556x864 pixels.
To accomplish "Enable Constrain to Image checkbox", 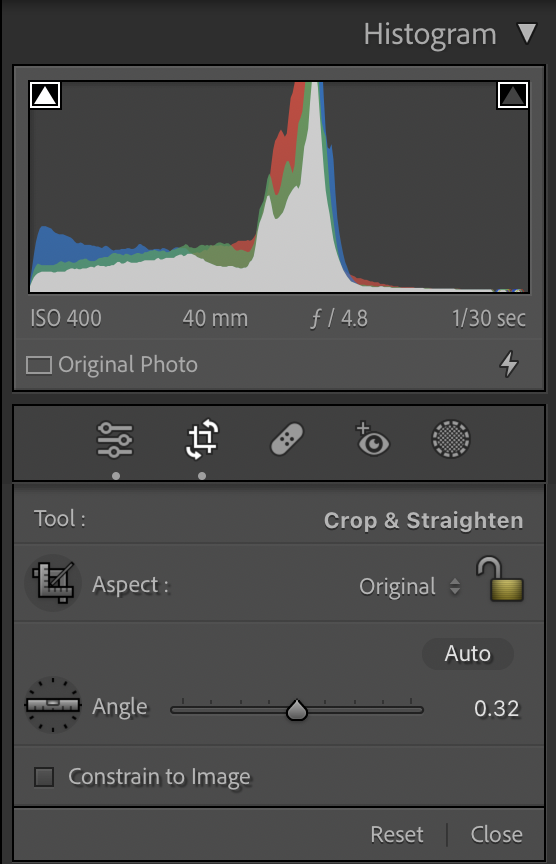I will pos(44,777).
